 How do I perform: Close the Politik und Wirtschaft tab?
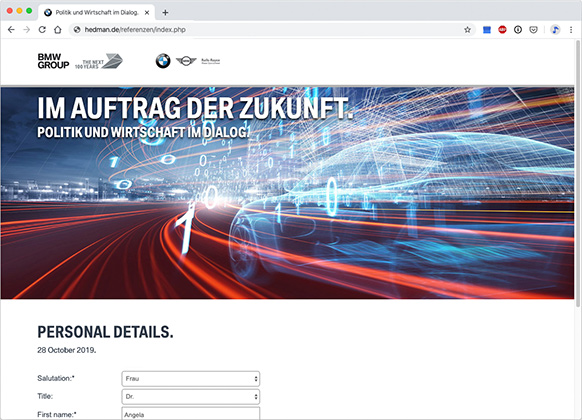147,13
